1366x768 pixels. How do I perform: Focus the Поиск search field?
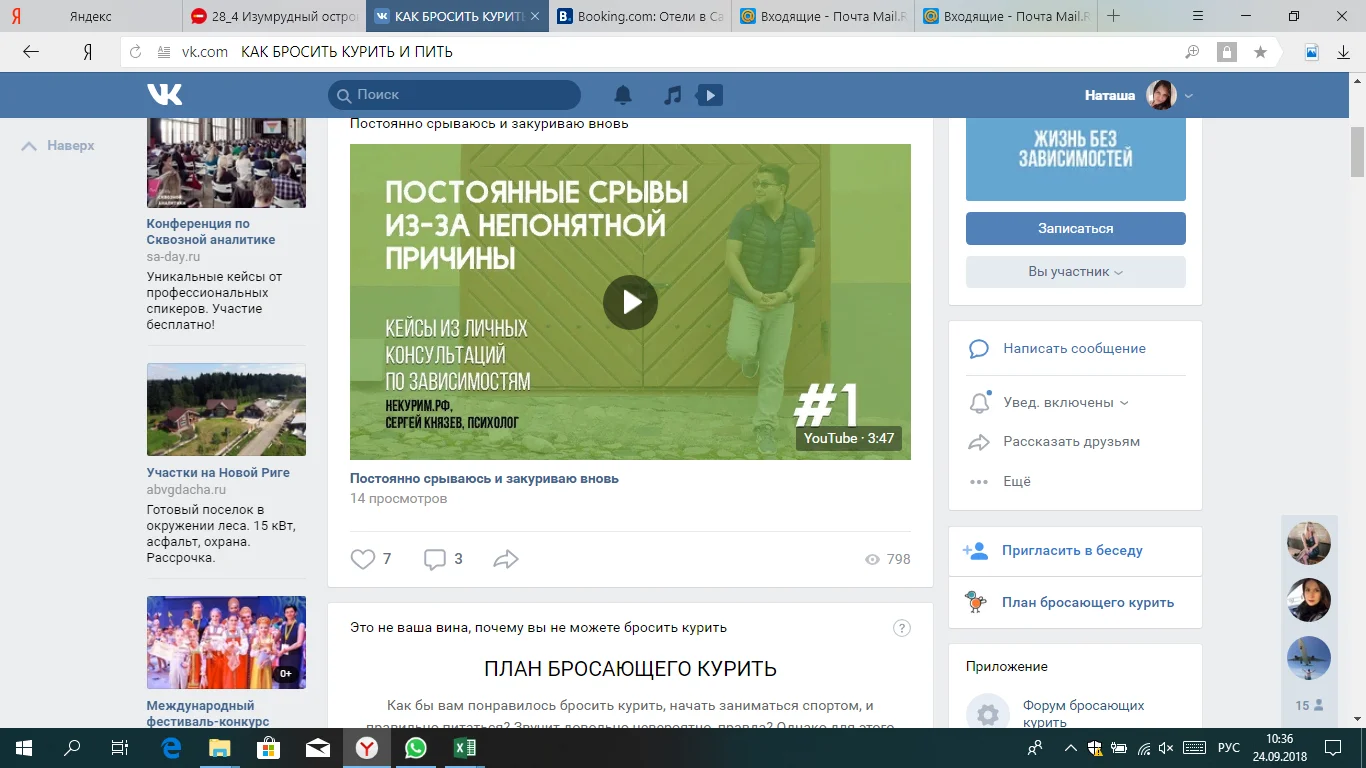coord(454,95)
